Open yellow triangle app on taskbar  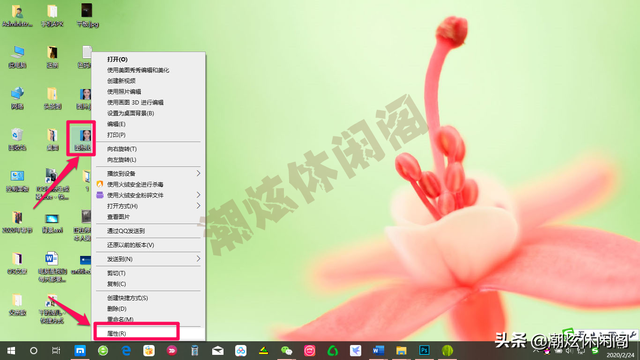point(264,351)
